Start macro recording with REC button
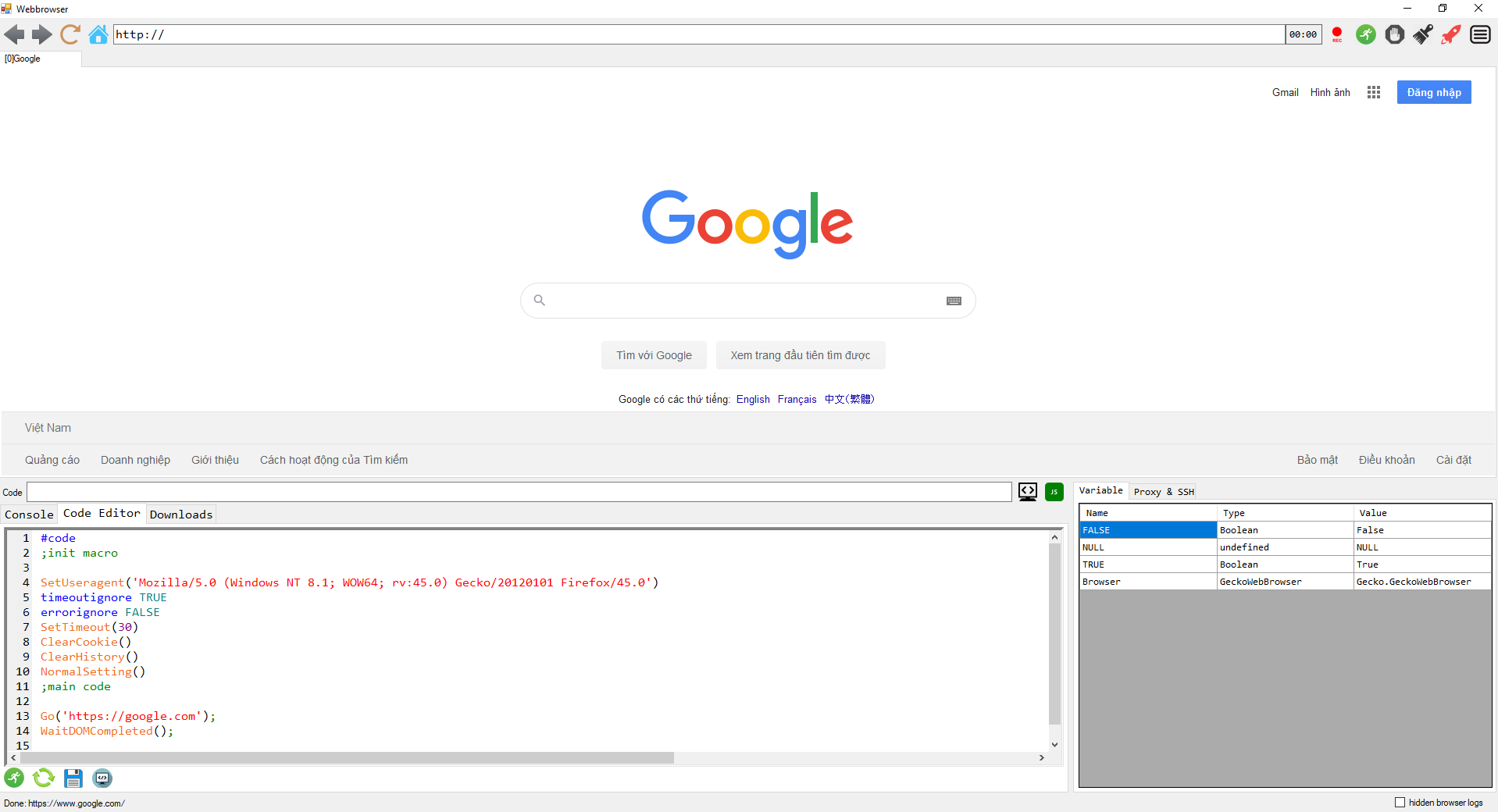 (x=1336, y=34)
